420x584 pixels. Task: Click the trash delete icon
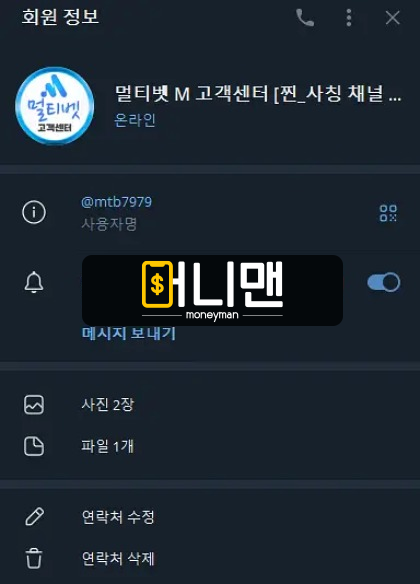pos(34,558)
